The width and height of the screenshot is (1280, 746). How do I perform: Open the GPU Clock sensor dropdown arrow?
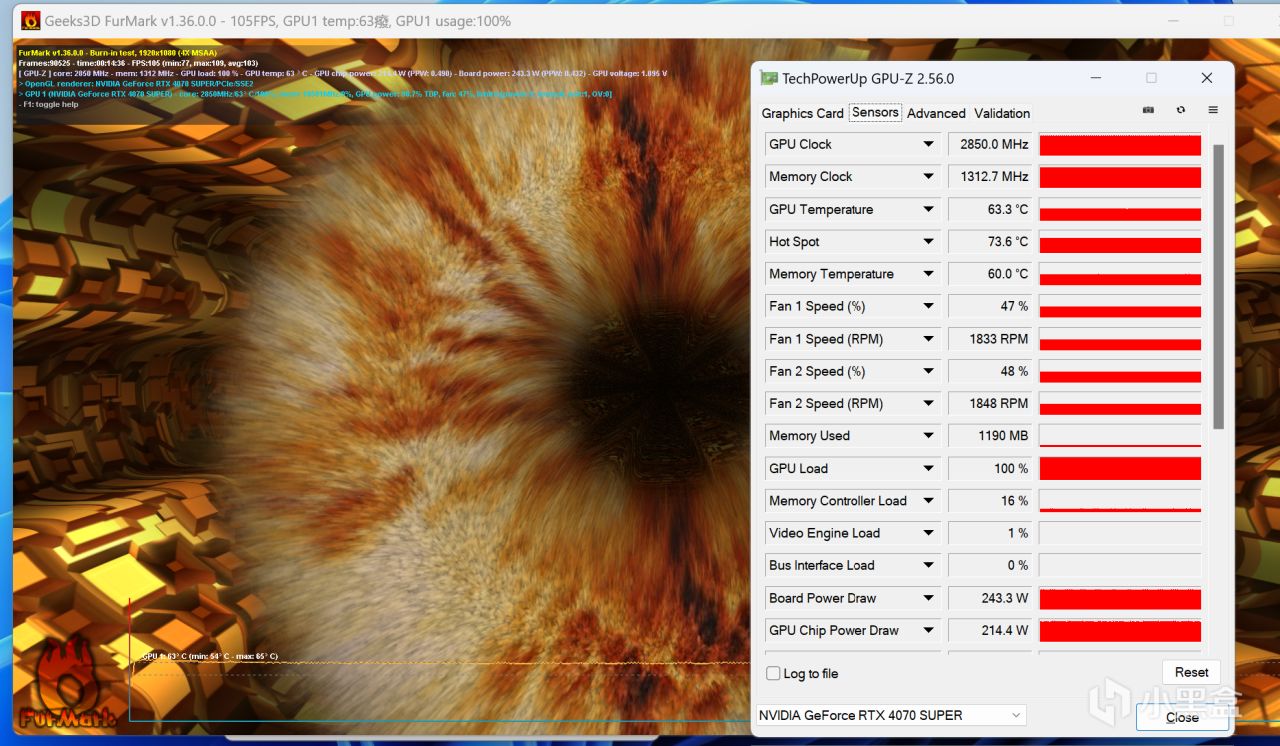(x=928, y=144)
